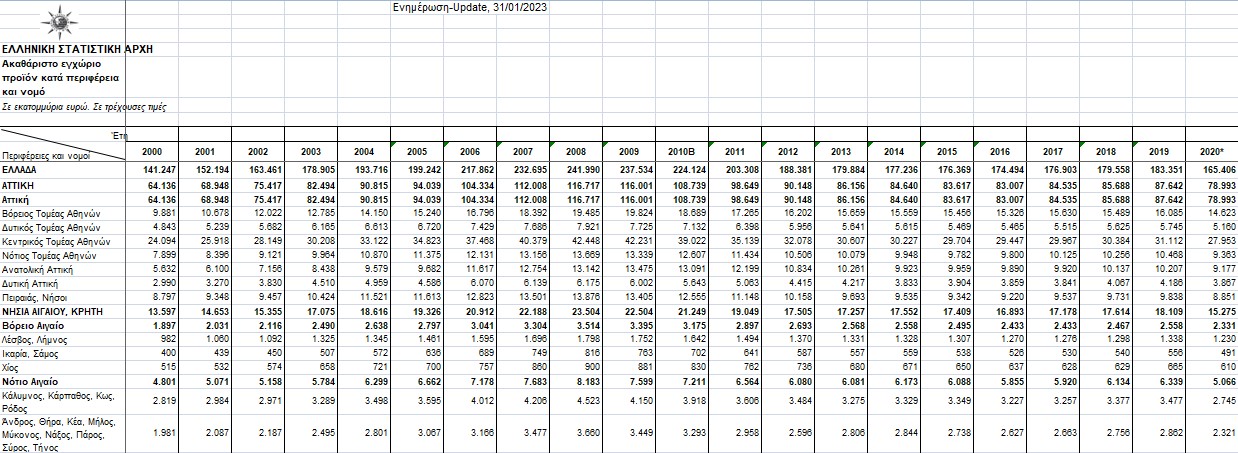Select Ικαρία, Σάμος 2000 value 400

(169, 354)
